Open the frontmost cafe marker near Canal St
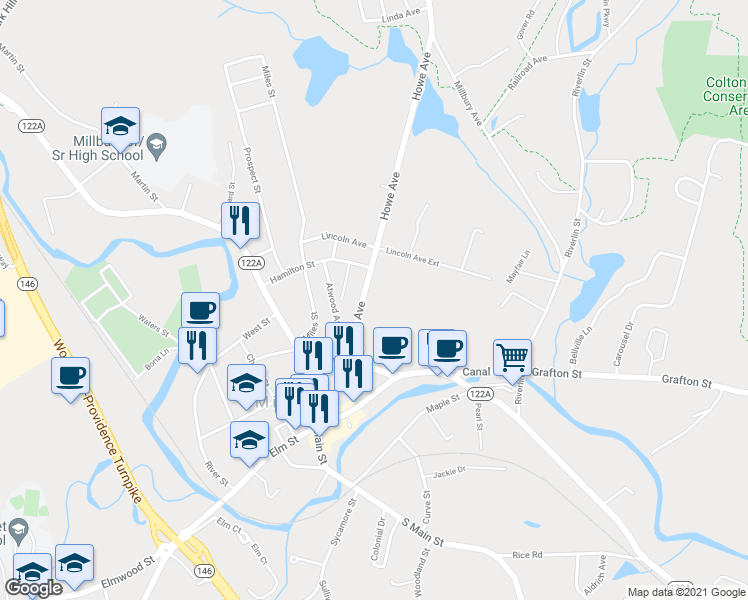 [447, 350]
